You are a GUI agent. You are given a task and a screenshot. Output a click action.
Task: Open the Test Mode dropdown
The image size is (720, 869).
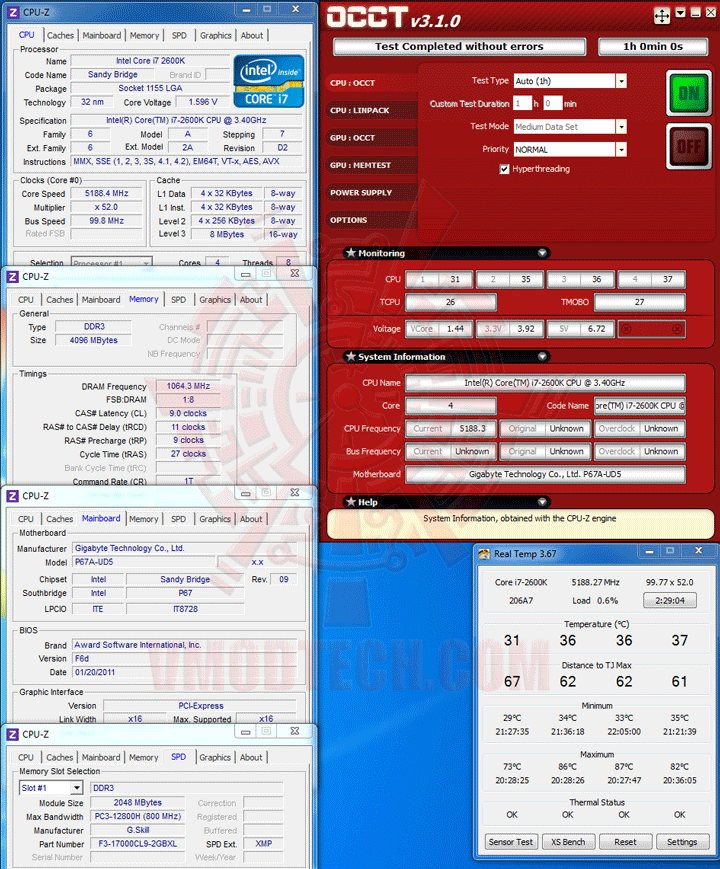click(621, 127)
